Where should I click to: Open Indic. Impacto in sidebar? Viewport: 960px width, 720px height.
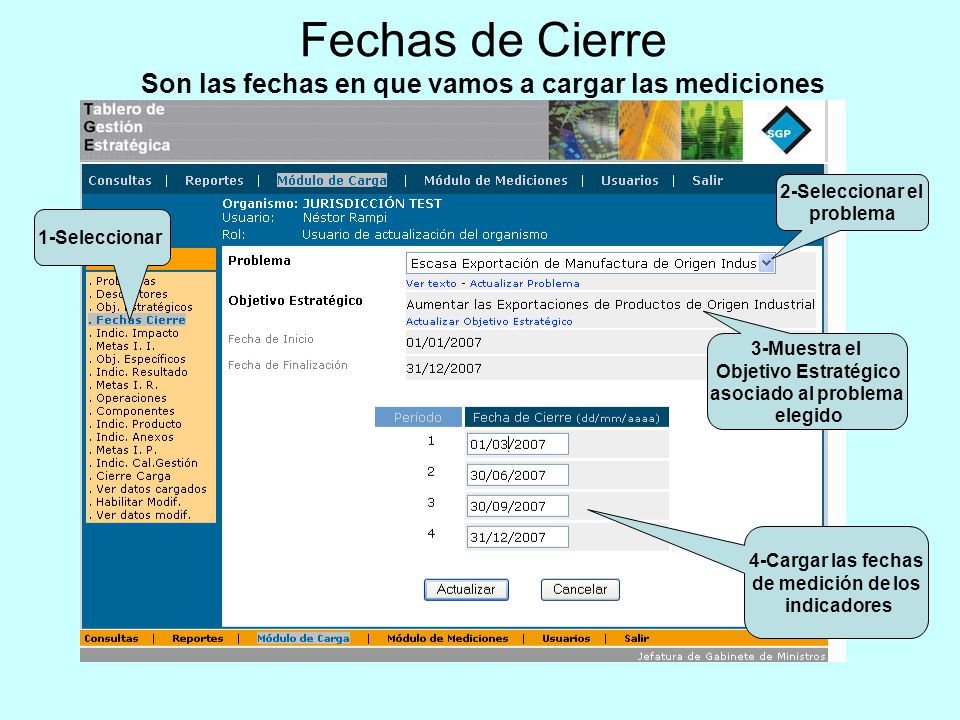[x=137, y=333]
